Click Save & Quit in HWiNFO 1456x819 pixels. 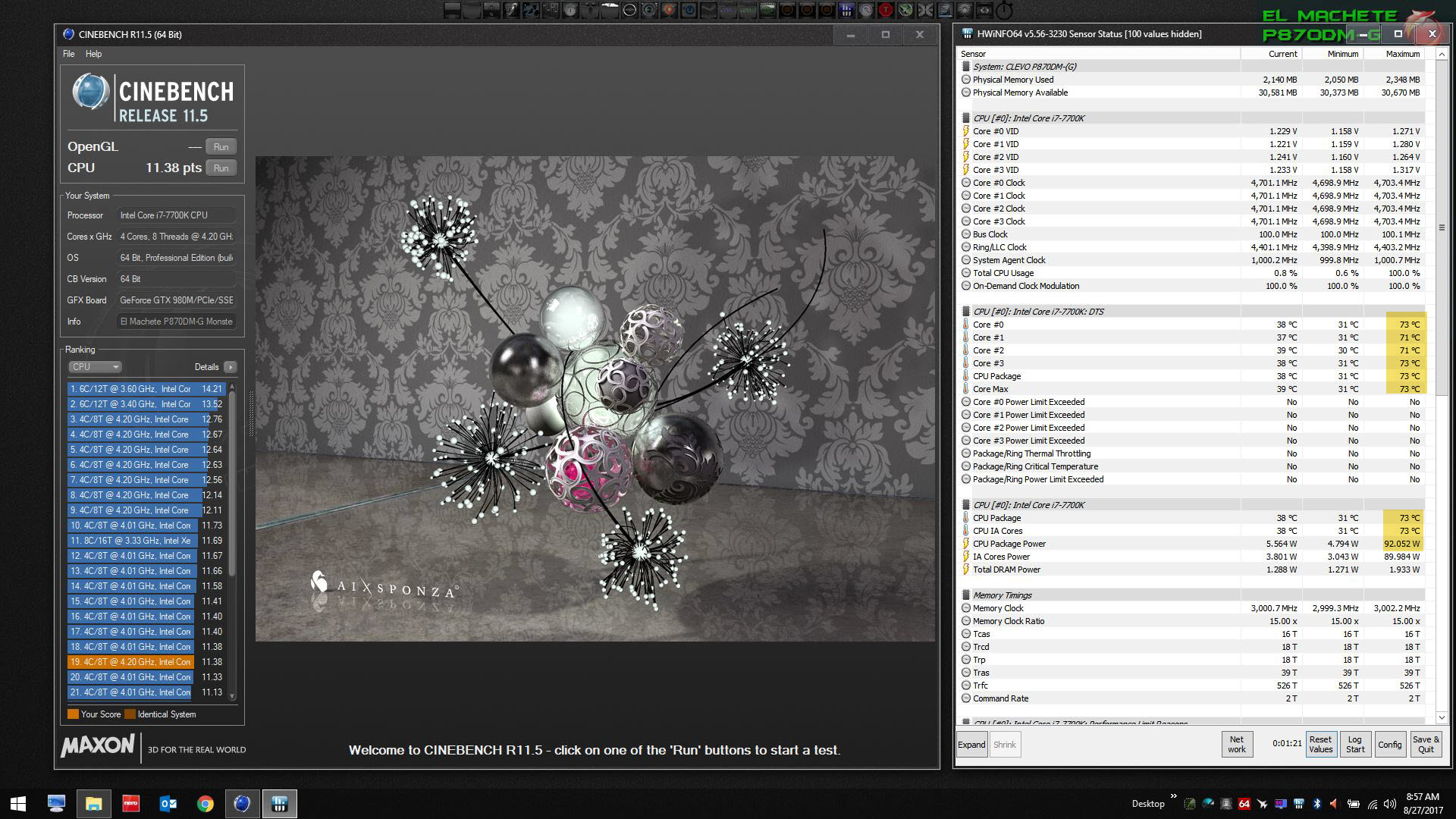click(1426, 745)
